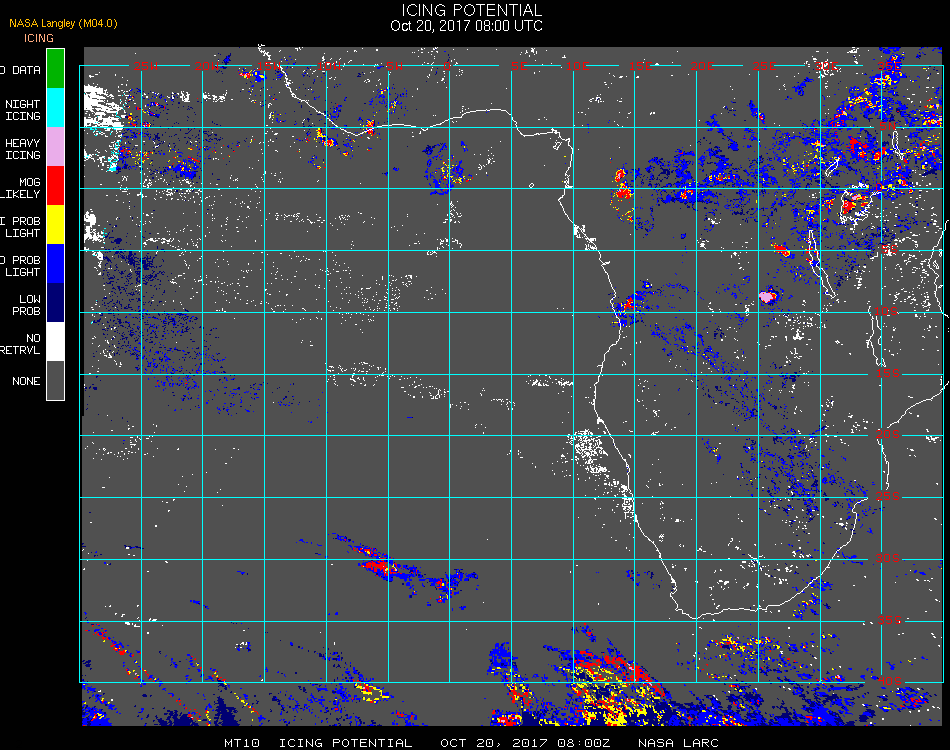Click 'OCT 20, 2017 08:00Z' in the bottom caption
950x750 pixels.
click(x=525, y=743)
